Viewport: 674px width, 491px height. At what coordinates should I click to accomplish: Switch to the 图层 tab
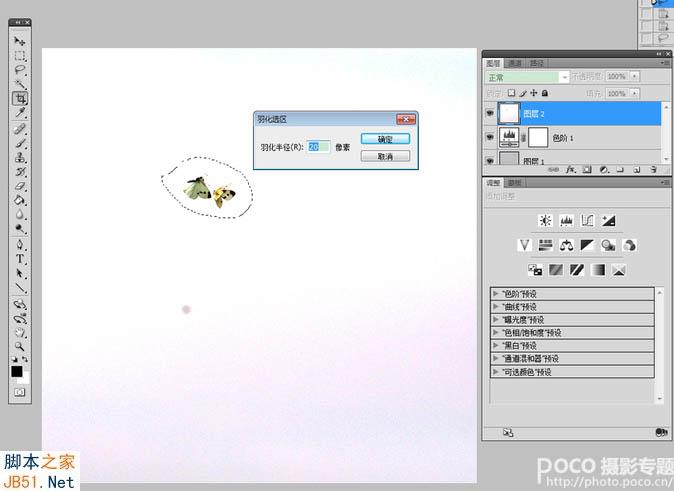click(493, 64)
